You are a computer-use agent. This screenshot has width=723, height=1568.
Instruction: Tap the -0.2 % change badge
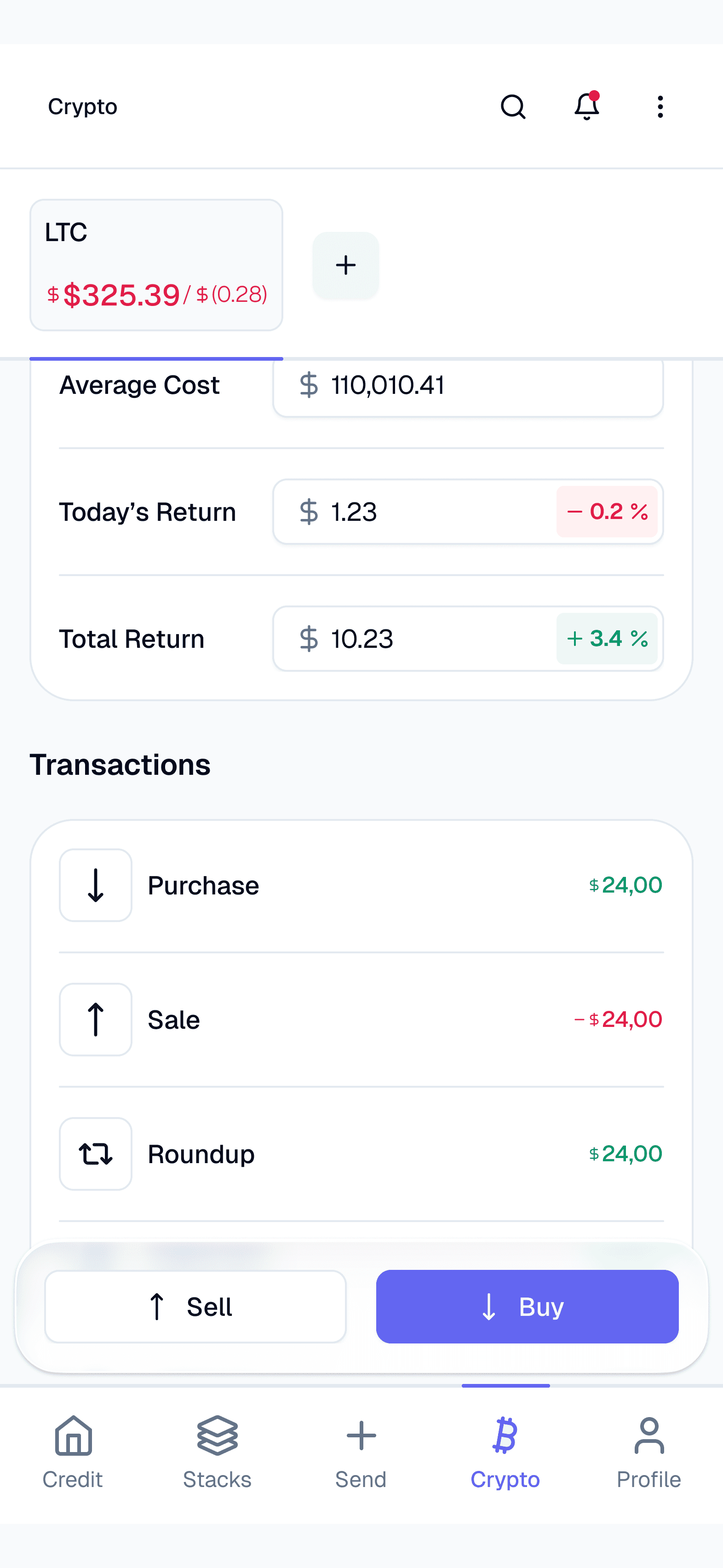(607, 512)
